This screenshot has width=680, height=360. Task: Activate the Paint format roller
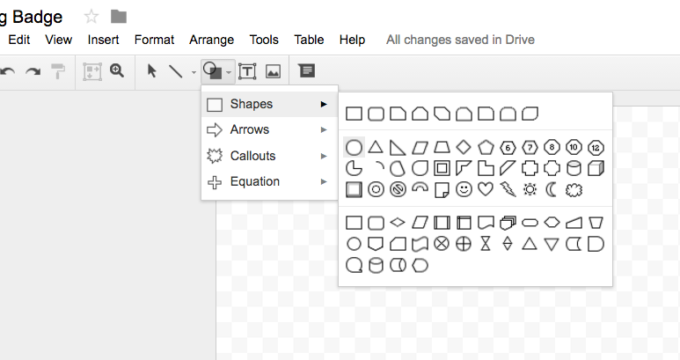pos(58,71)
